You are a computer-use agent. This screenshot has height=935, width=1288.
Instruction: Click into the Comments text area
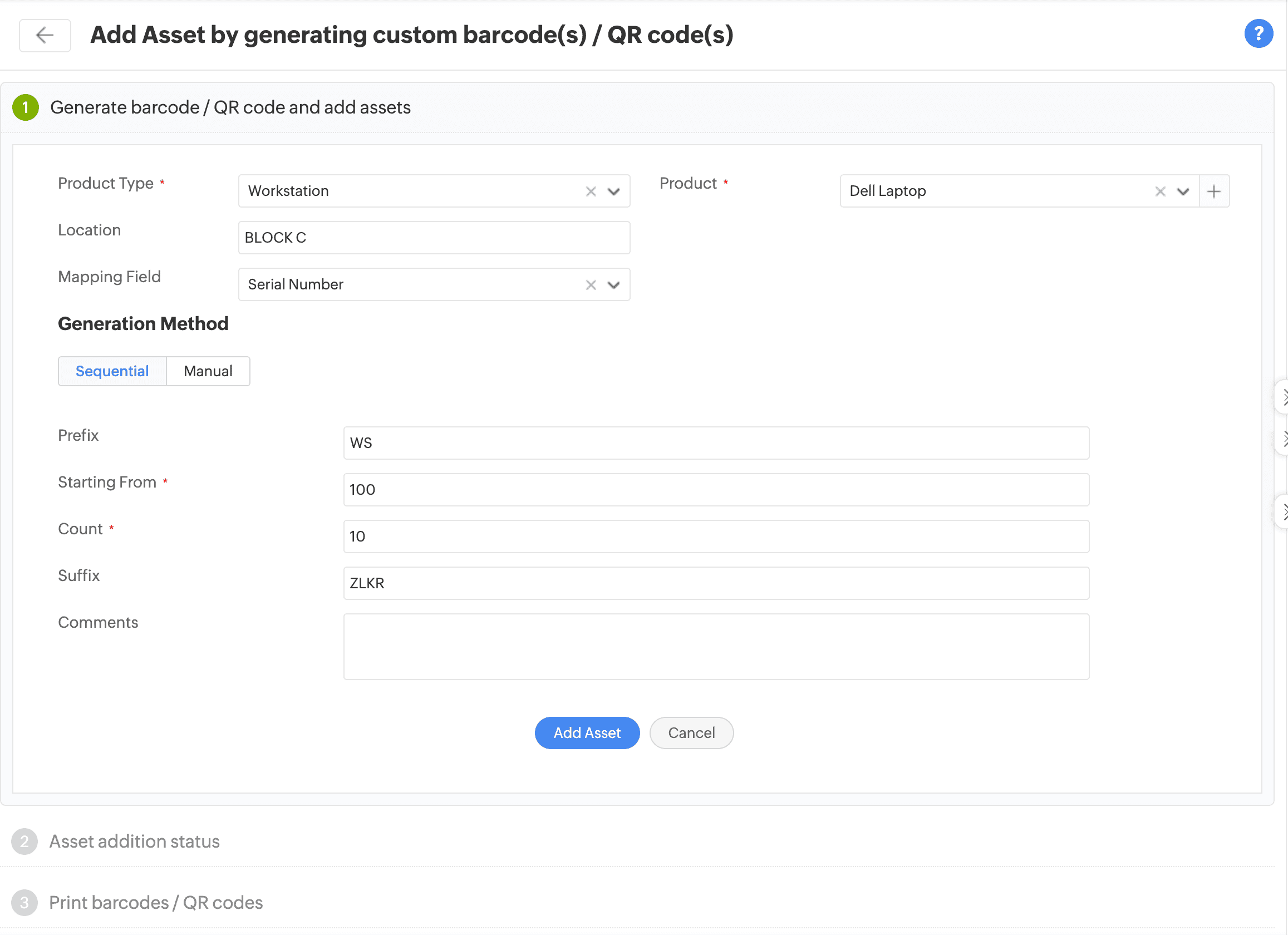[716, 646]
